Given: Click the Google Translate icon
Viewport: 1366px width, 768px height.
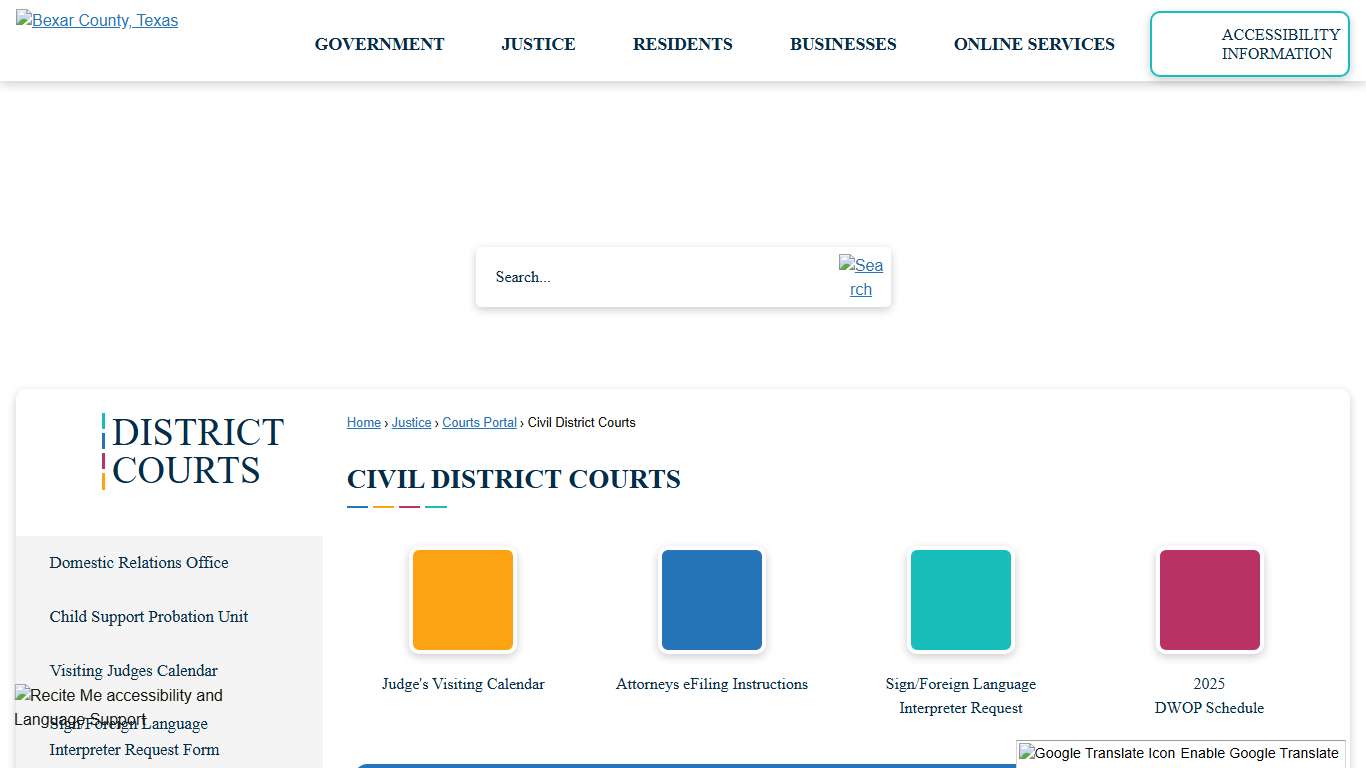Looking at the screenshot, I should pos(1090,753).
